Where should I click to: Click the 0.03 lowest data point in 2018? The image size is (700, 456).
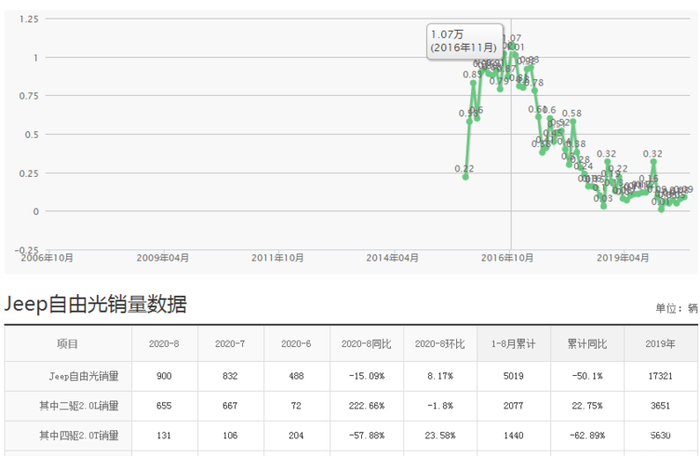(x=604, y=206)
